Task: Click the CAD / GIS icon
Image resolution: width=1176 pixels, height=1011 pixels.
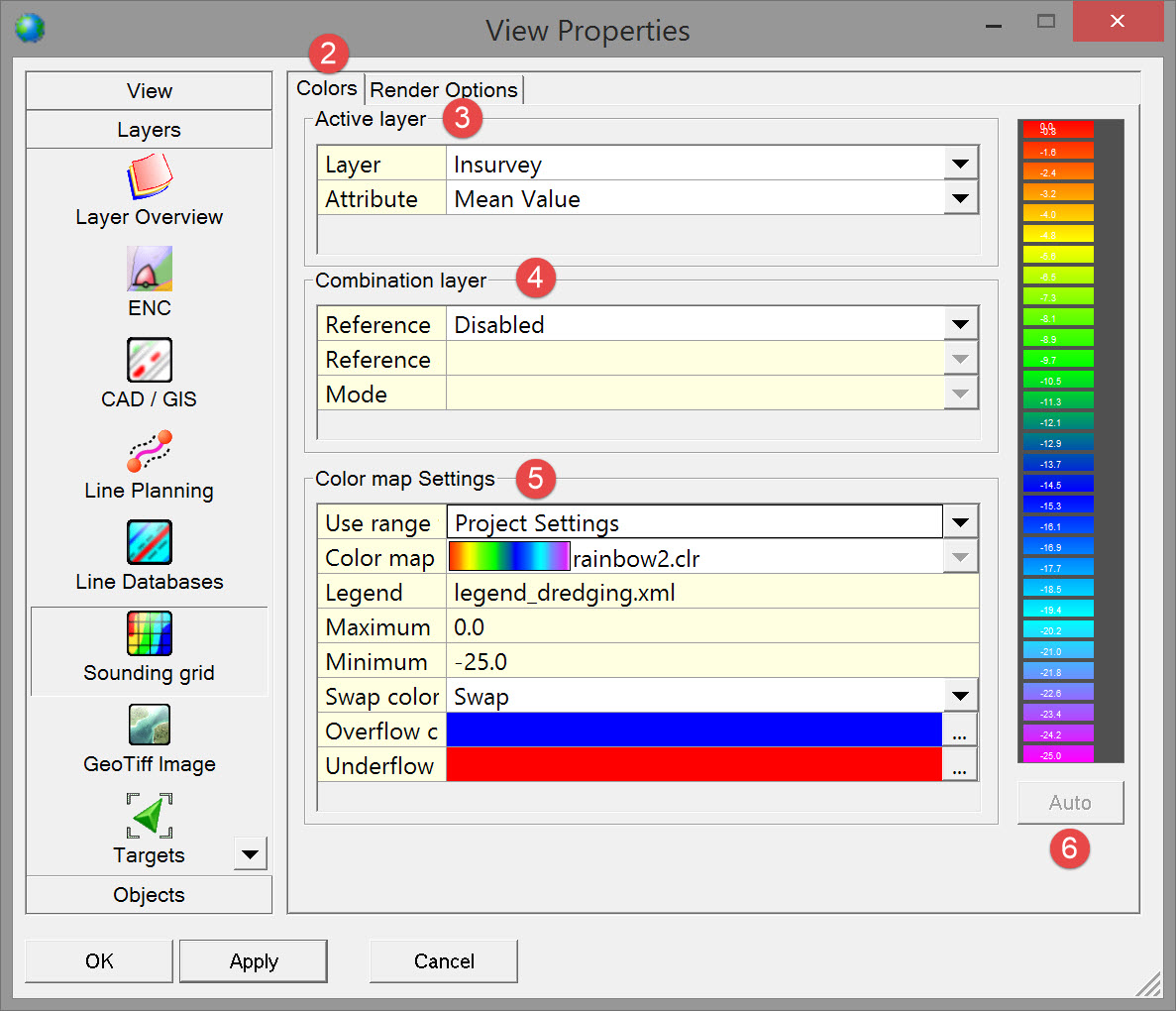Action: [x=149, y=361]
